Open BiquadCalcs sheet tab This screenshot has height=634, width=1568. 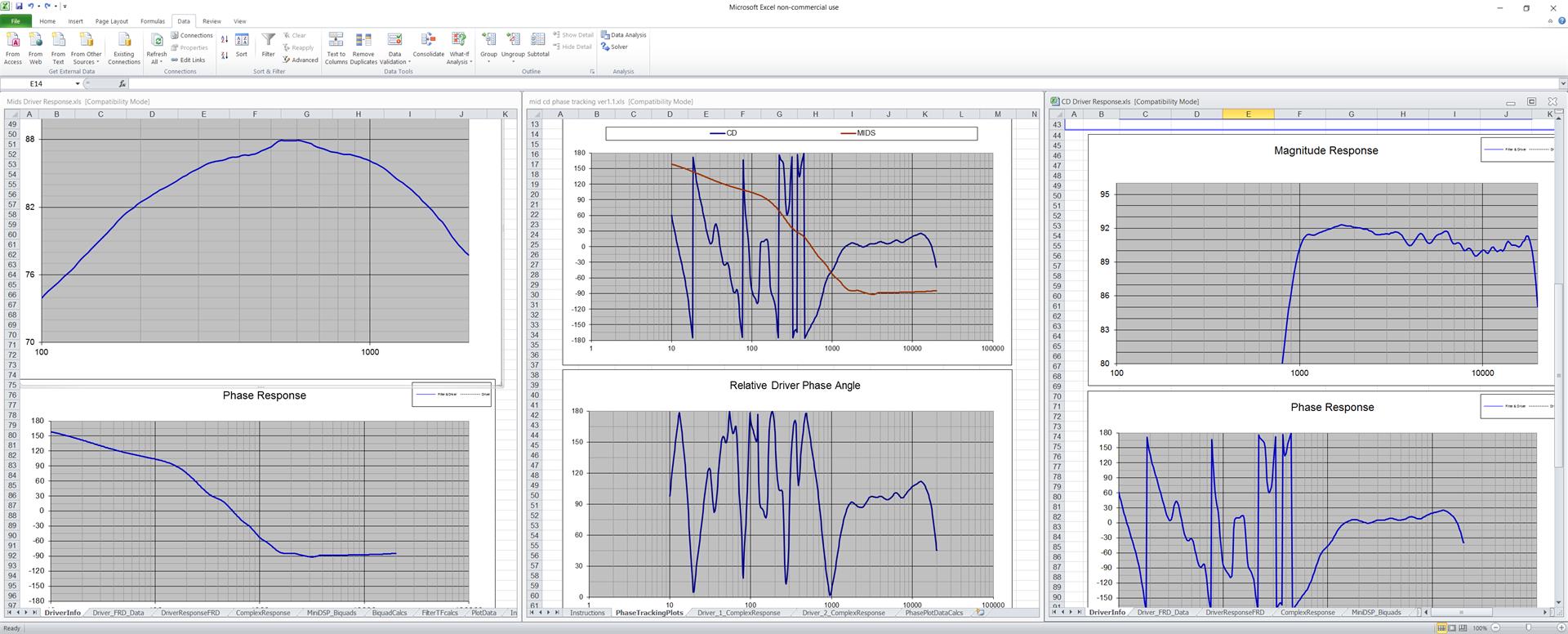pyautogui.click(x=389, y=613)
